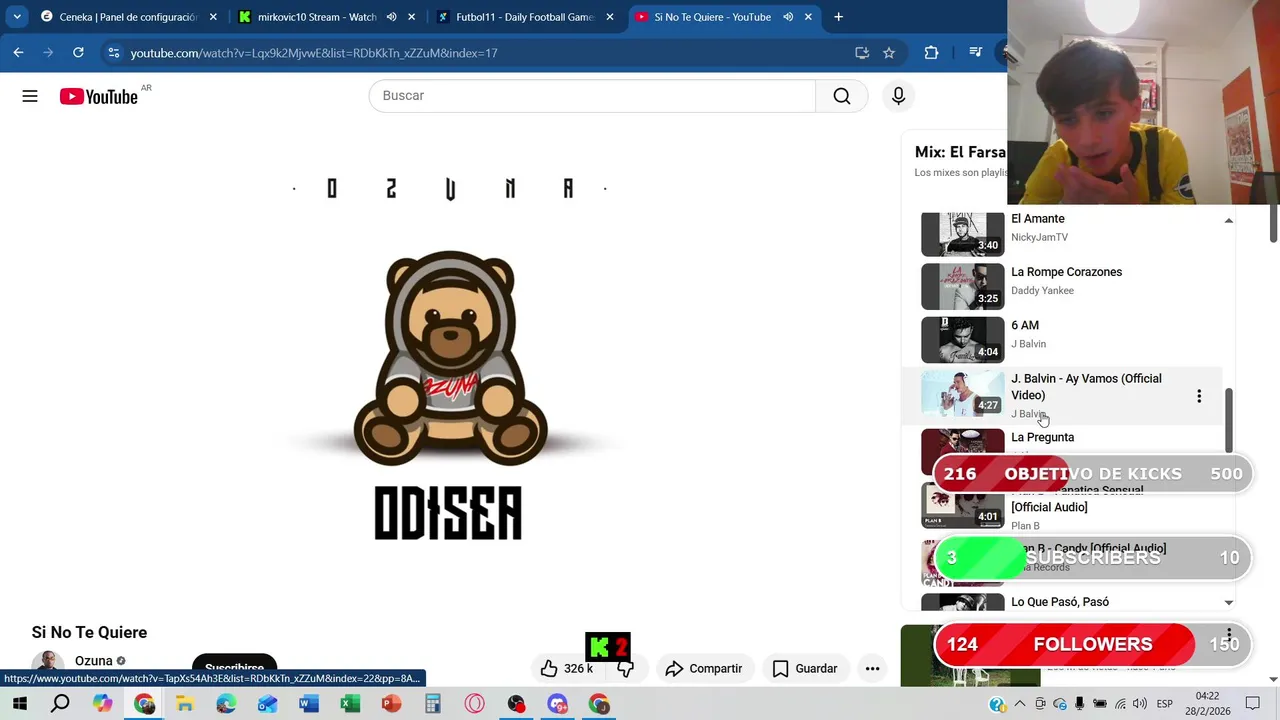Select Lo Que Pasó, Pasó in playlist
This screenshot has height=720, width=1280.
click(1060, 602)
